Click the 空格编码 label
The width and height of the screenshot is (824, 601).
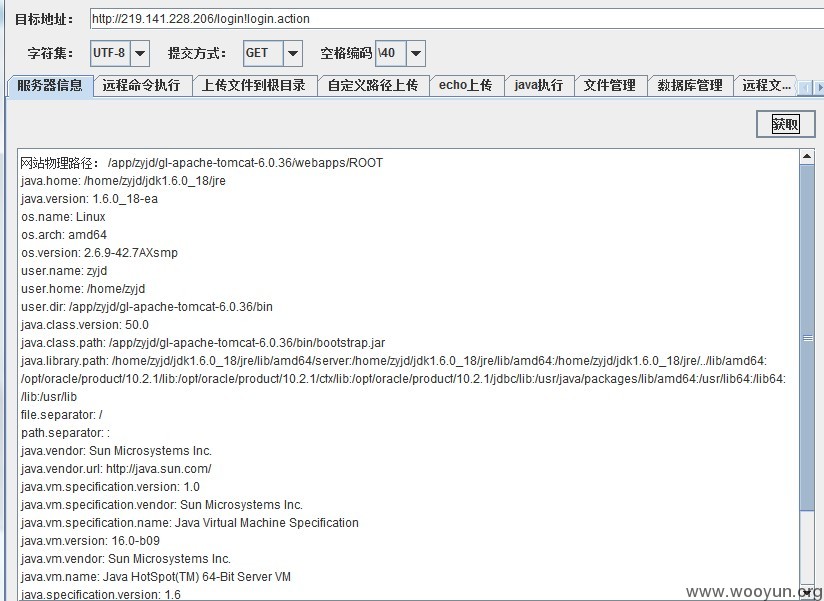click(346, 53)
